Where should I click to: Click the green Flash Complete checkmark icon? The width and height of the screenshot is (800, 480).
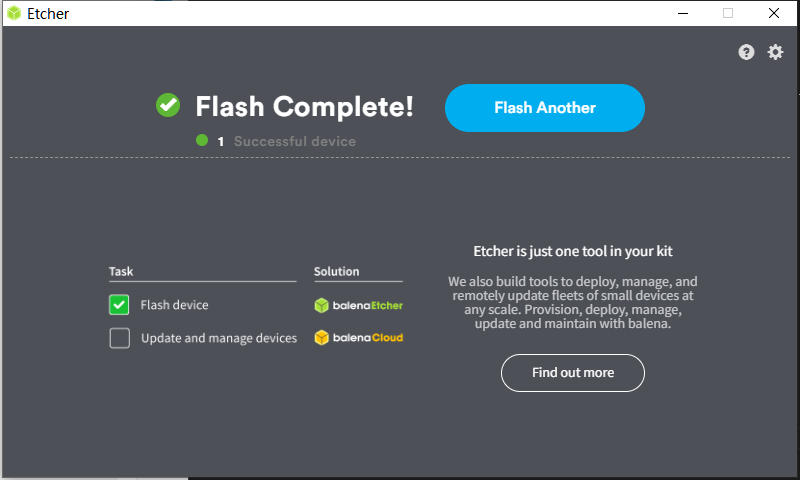[x=168, y=105]
